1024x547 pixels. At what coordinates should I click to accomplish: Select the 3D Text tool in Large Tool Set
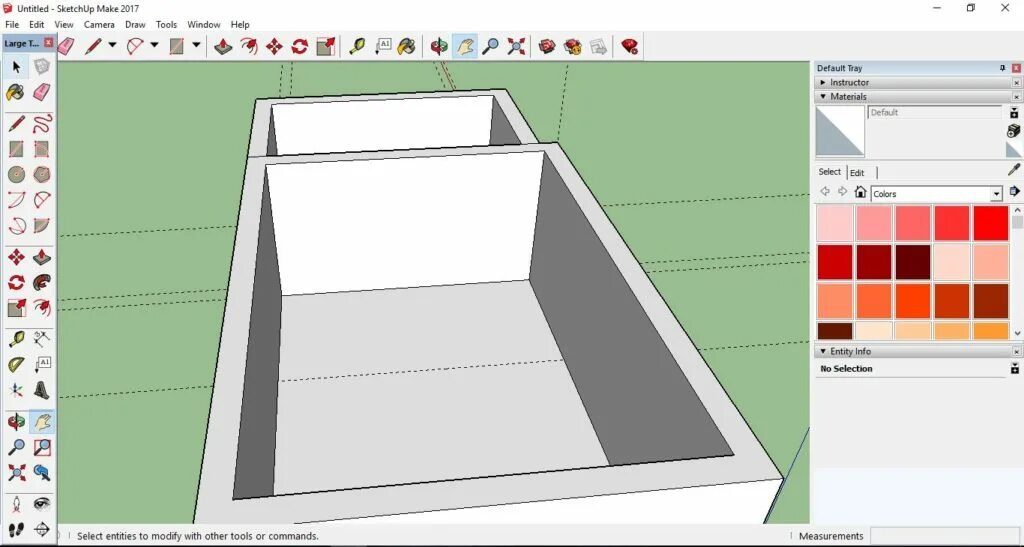coord(42,390)
